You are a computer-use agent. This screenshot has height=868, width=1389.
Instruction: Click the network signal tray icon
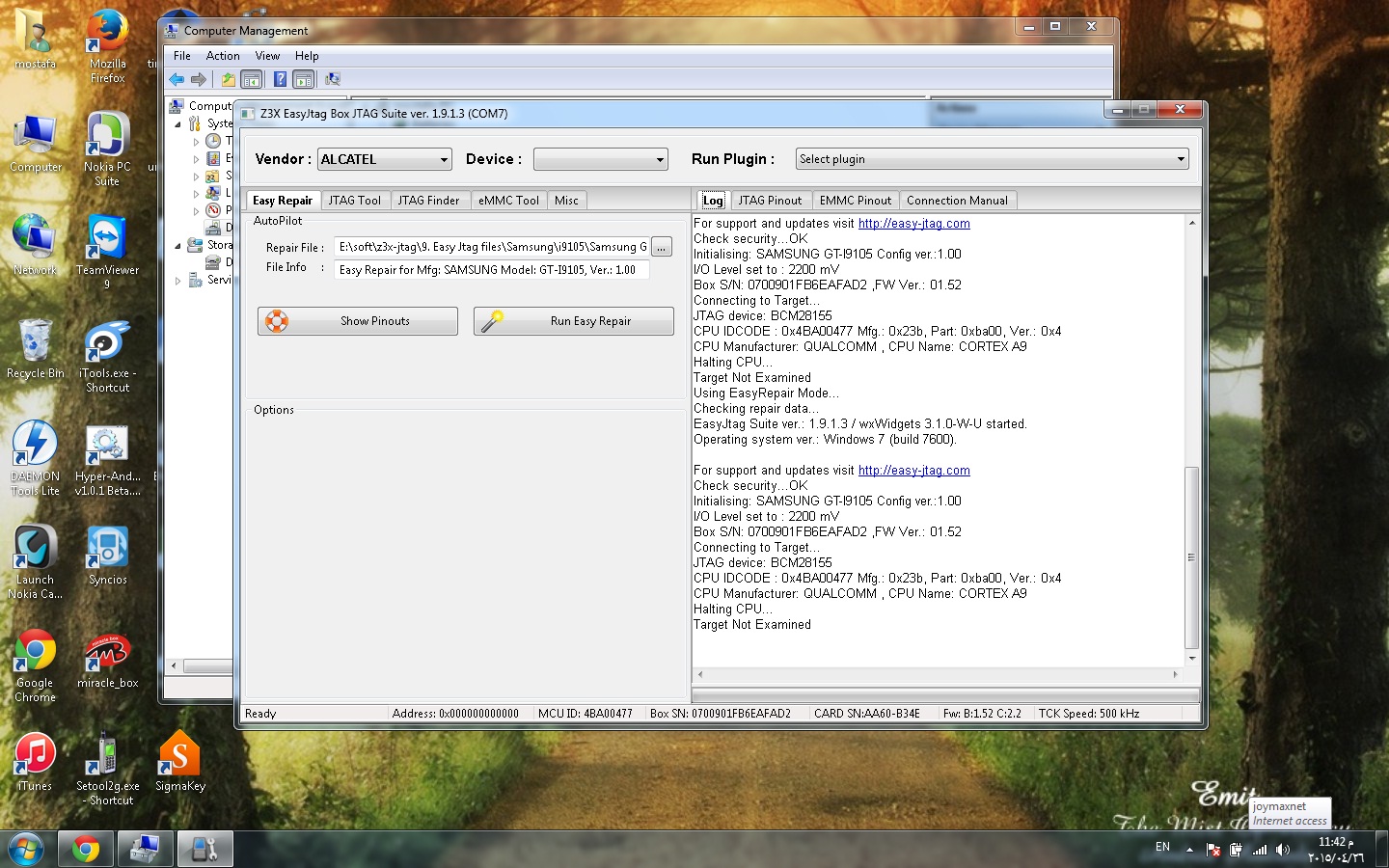click(x=1260, y=850)
